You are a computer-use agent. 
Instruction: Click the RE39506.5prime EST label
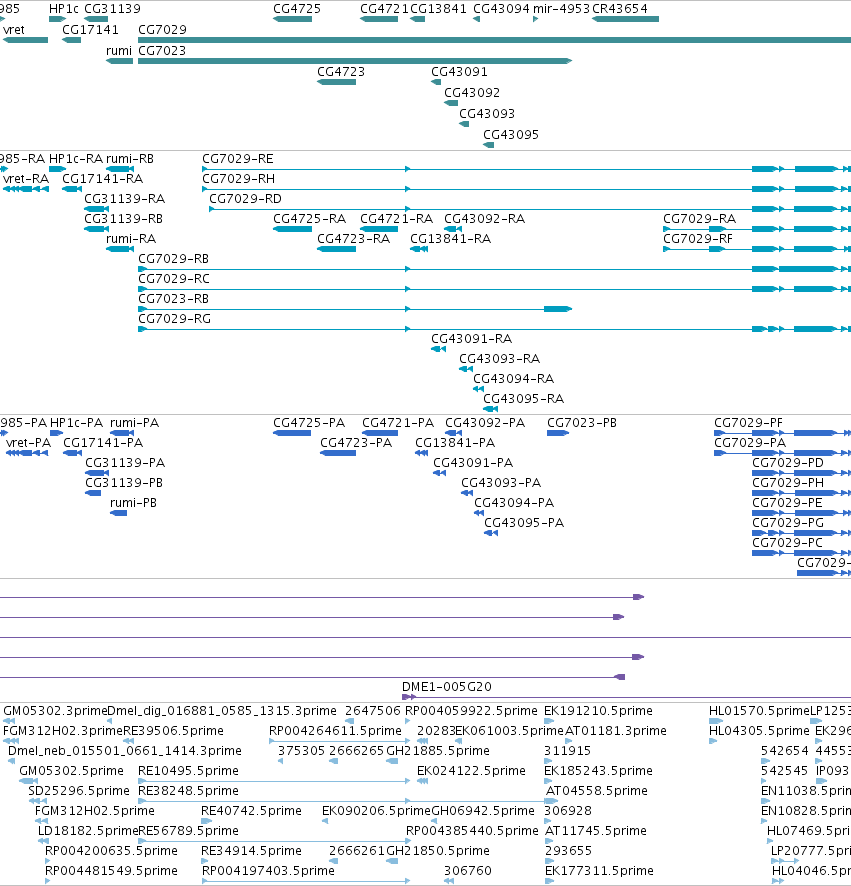point(173,731)
